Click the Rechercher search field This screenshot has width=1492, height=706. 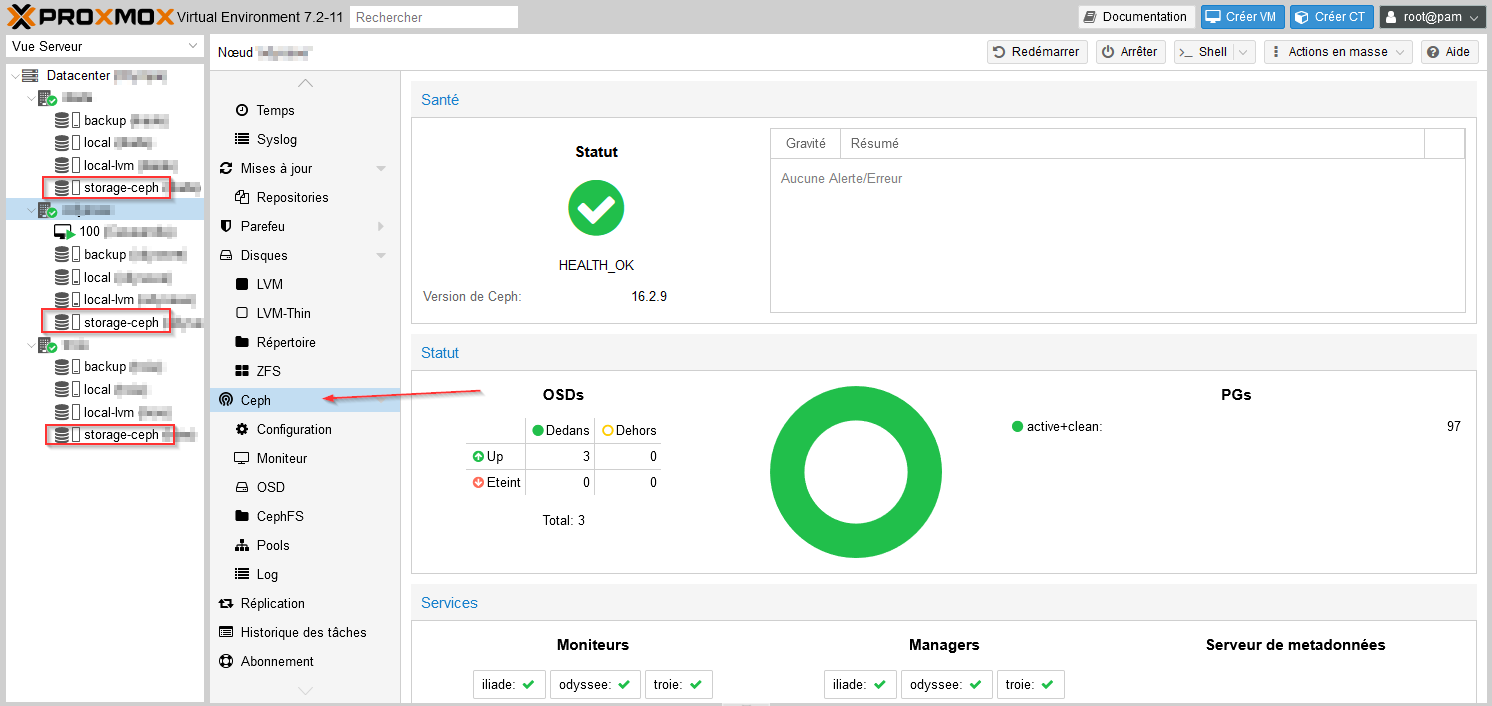click(434, 17)
